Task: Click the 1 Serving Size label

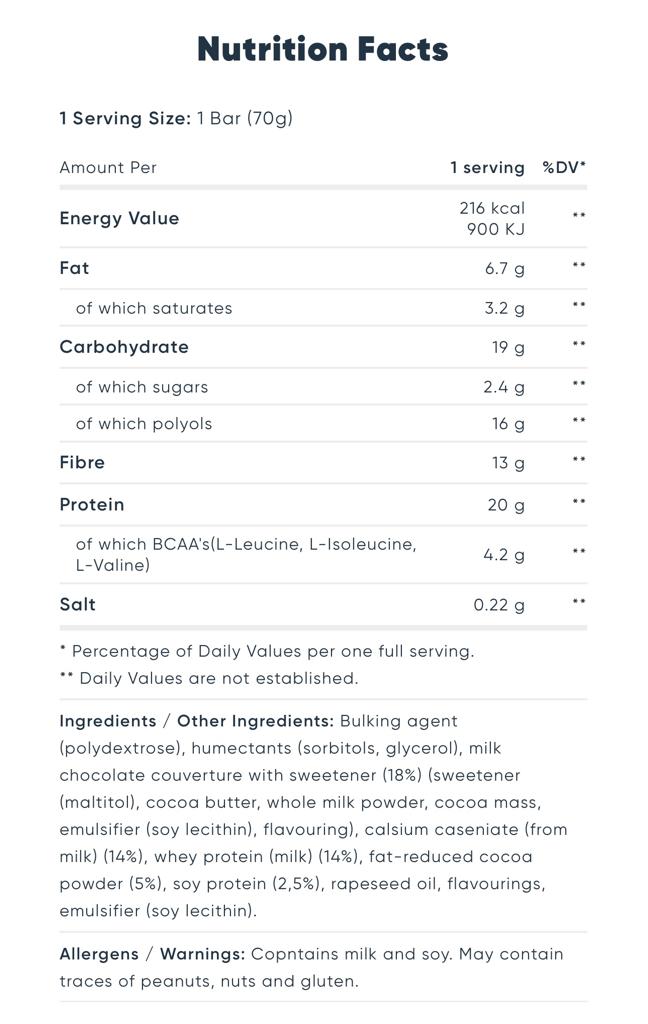Action: 125,118
